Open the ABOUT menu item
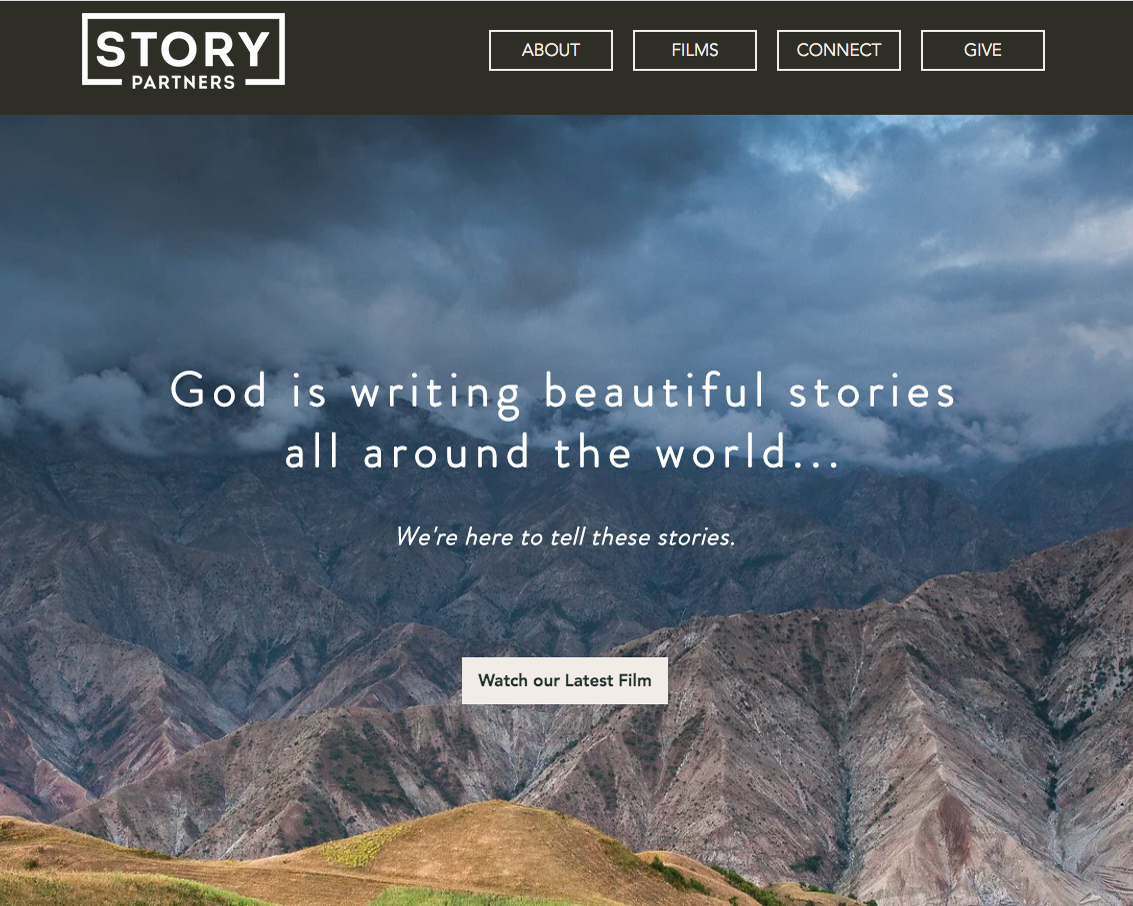The image size is (1133, 906). coord(551,51)
